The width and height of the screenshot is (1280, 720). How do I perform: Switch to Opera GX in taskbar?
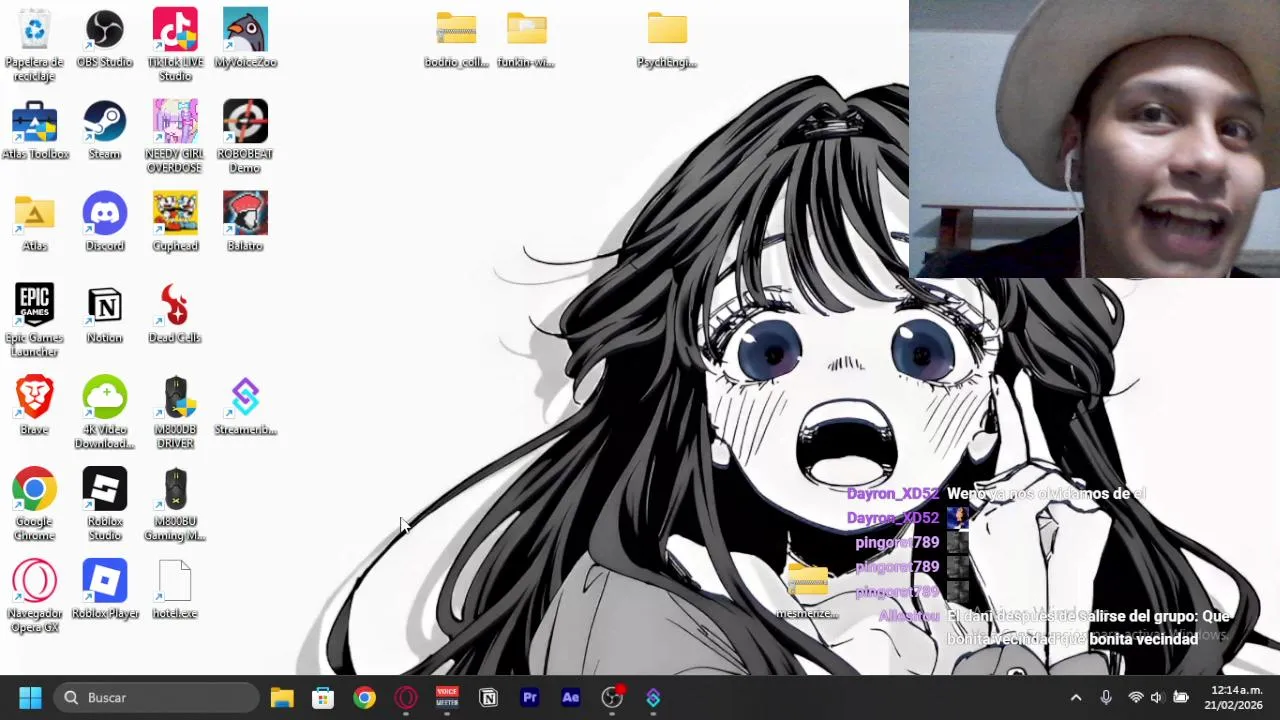click(x=406, y=697)
